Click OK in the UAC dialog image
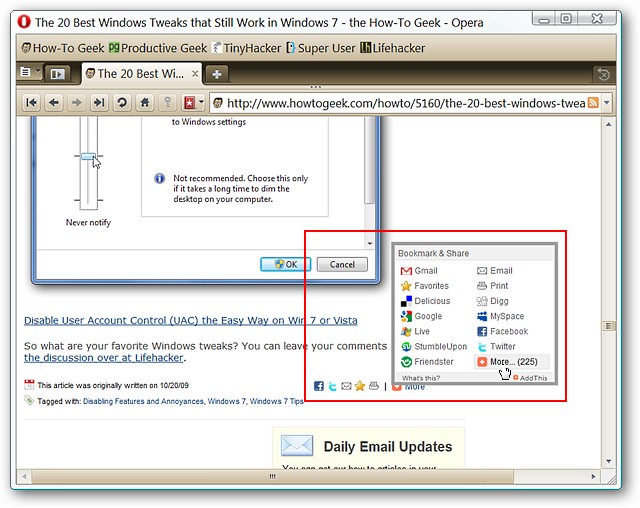The height and width of the screenshot is (508, 640). [285, 264]
